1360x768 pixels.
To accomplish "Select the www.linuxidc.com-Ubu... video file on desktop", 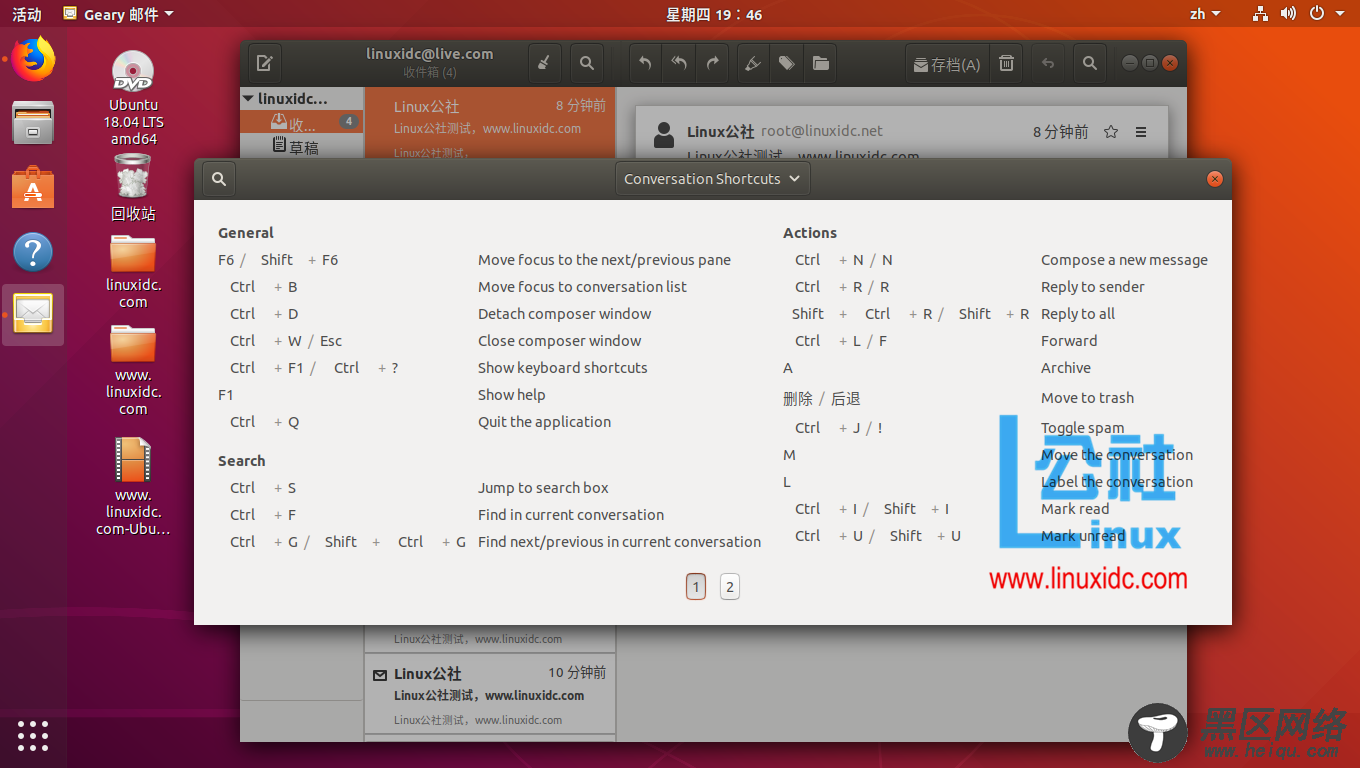I will [133, 487].
